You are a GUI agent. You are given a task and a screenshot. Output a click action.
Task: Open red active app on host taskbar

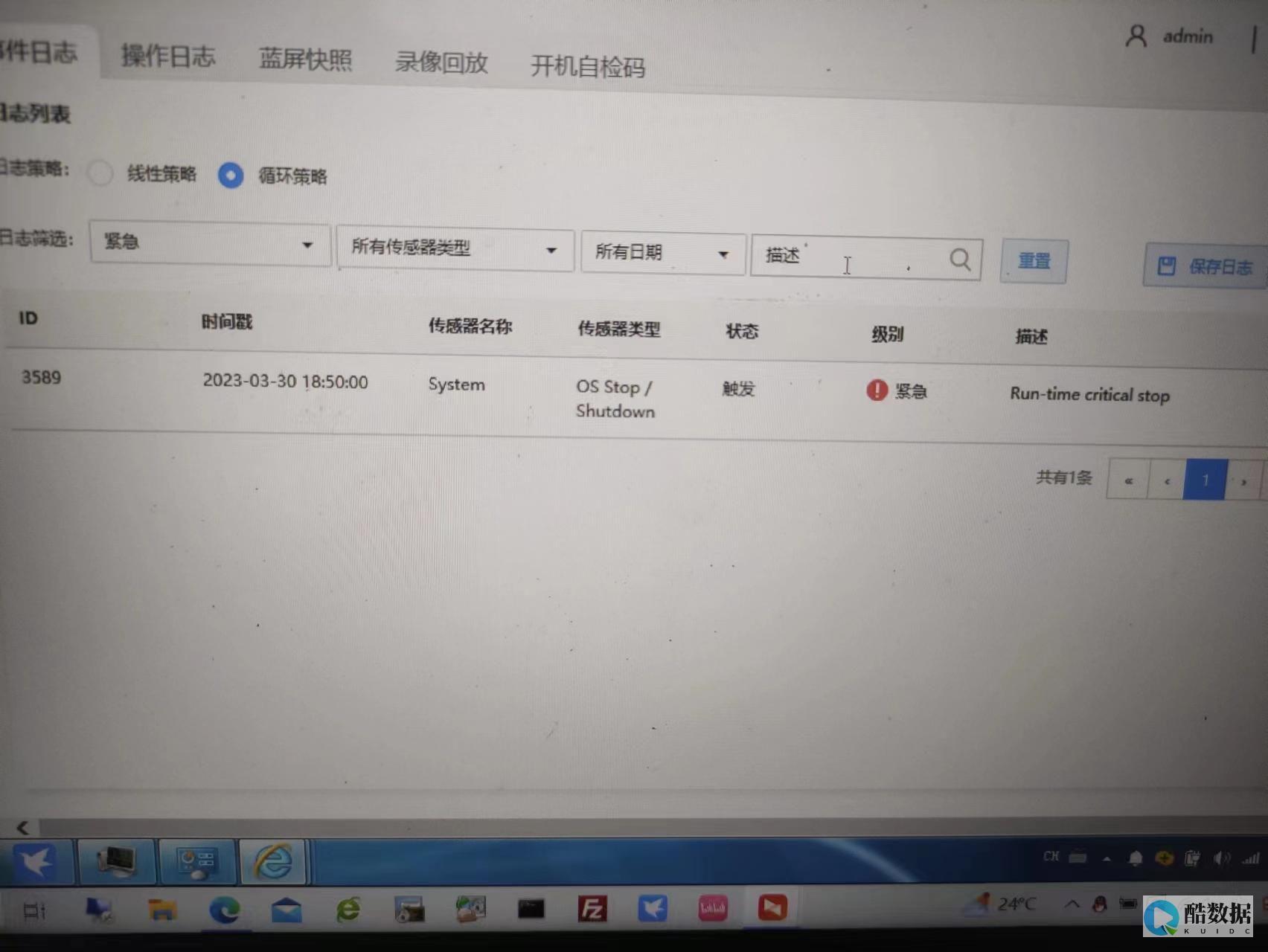coord(772,907)
